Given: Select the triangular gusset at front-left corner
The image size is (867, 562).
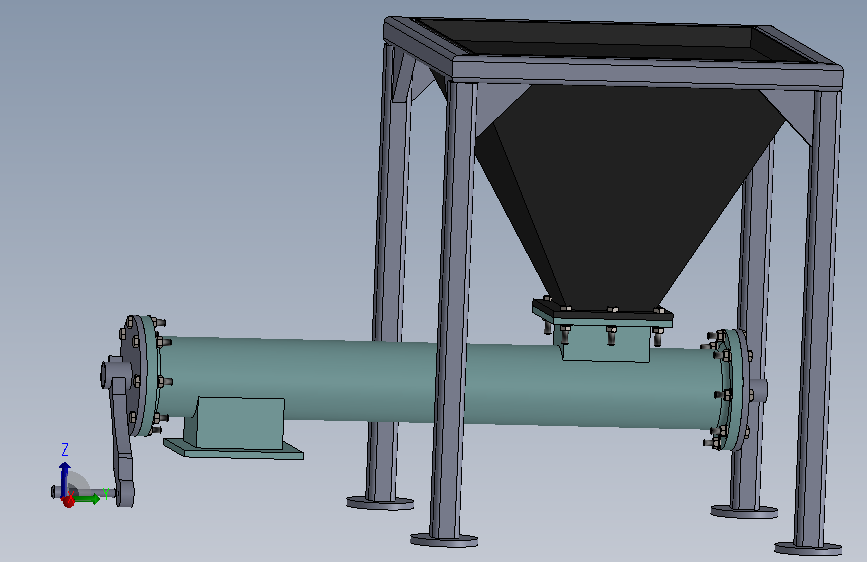Looking at the screenshot, I should (500, 108).
